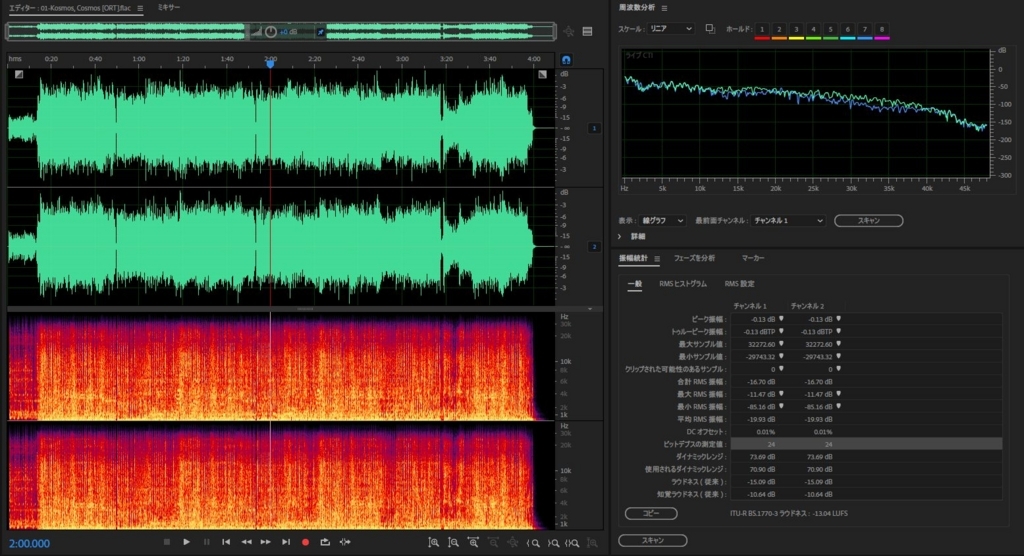Enable hold slot 5 (green)

830,29
